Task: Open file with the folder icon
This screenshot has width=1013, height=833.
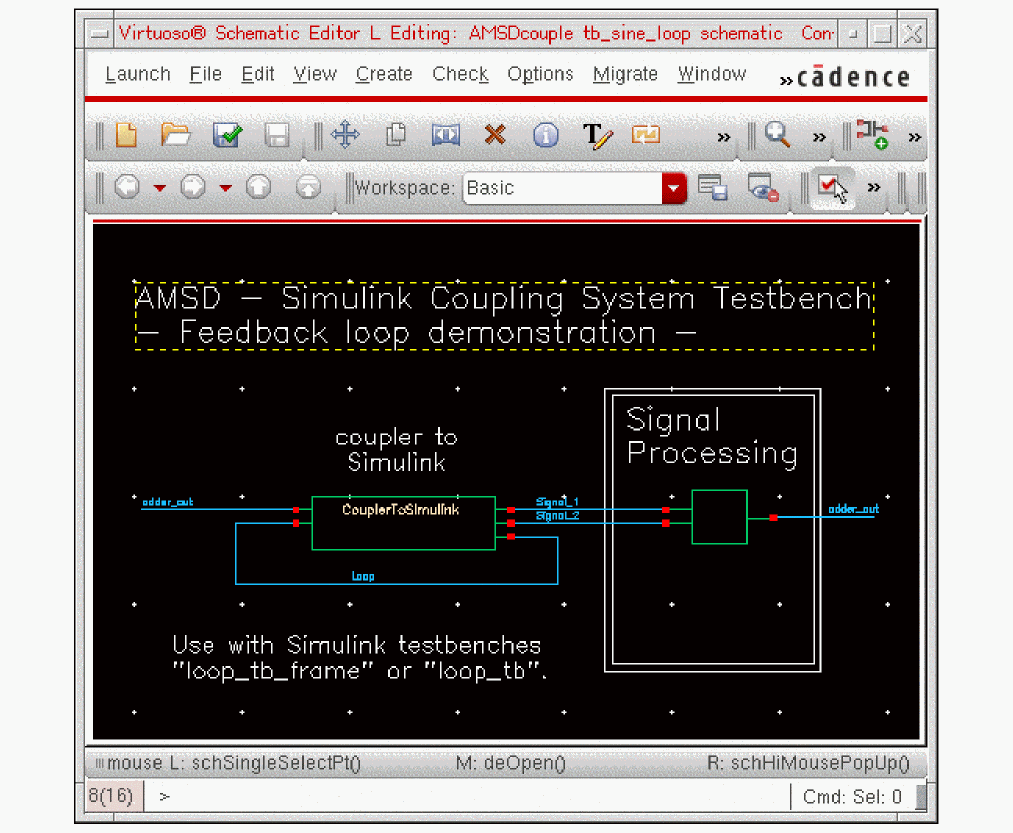Action: pyautogui.click(x=175, y=135)
